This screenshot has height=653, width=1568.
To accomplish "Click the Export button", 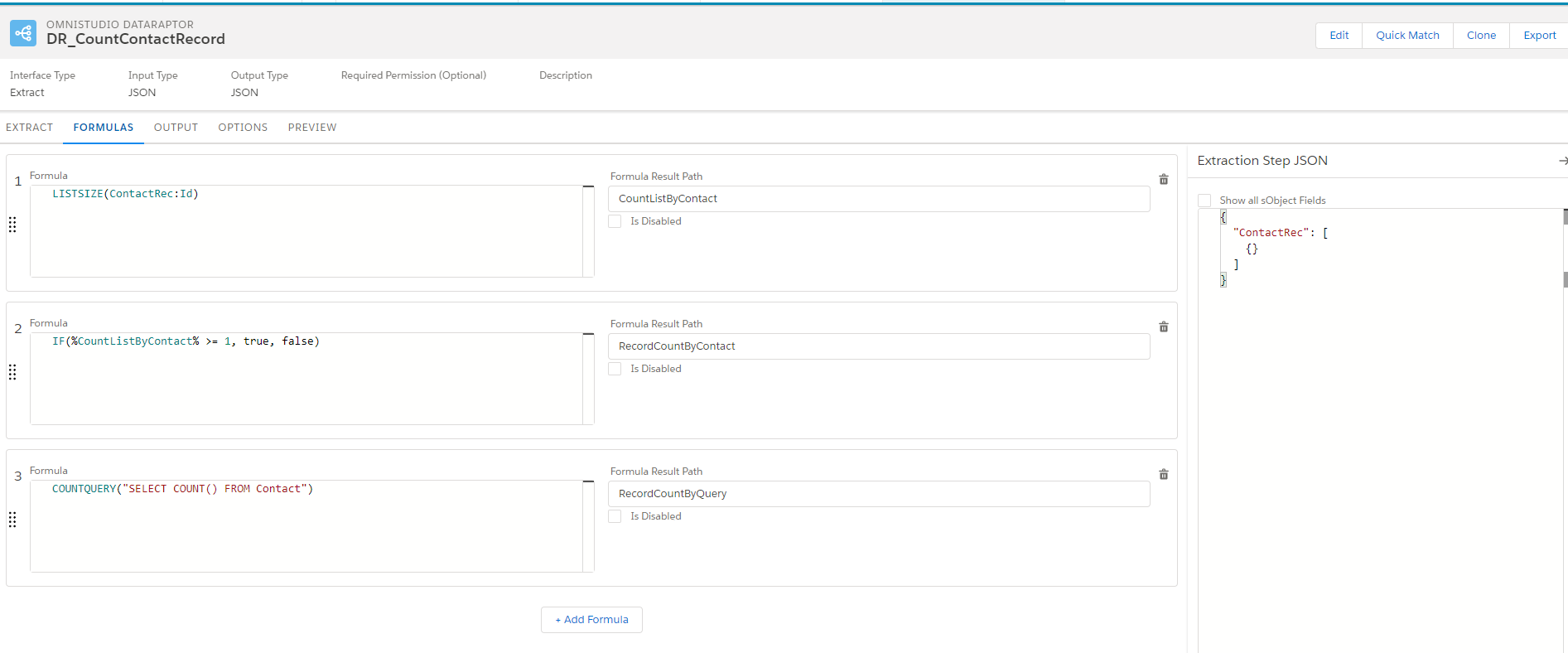I will [1539, 36].
